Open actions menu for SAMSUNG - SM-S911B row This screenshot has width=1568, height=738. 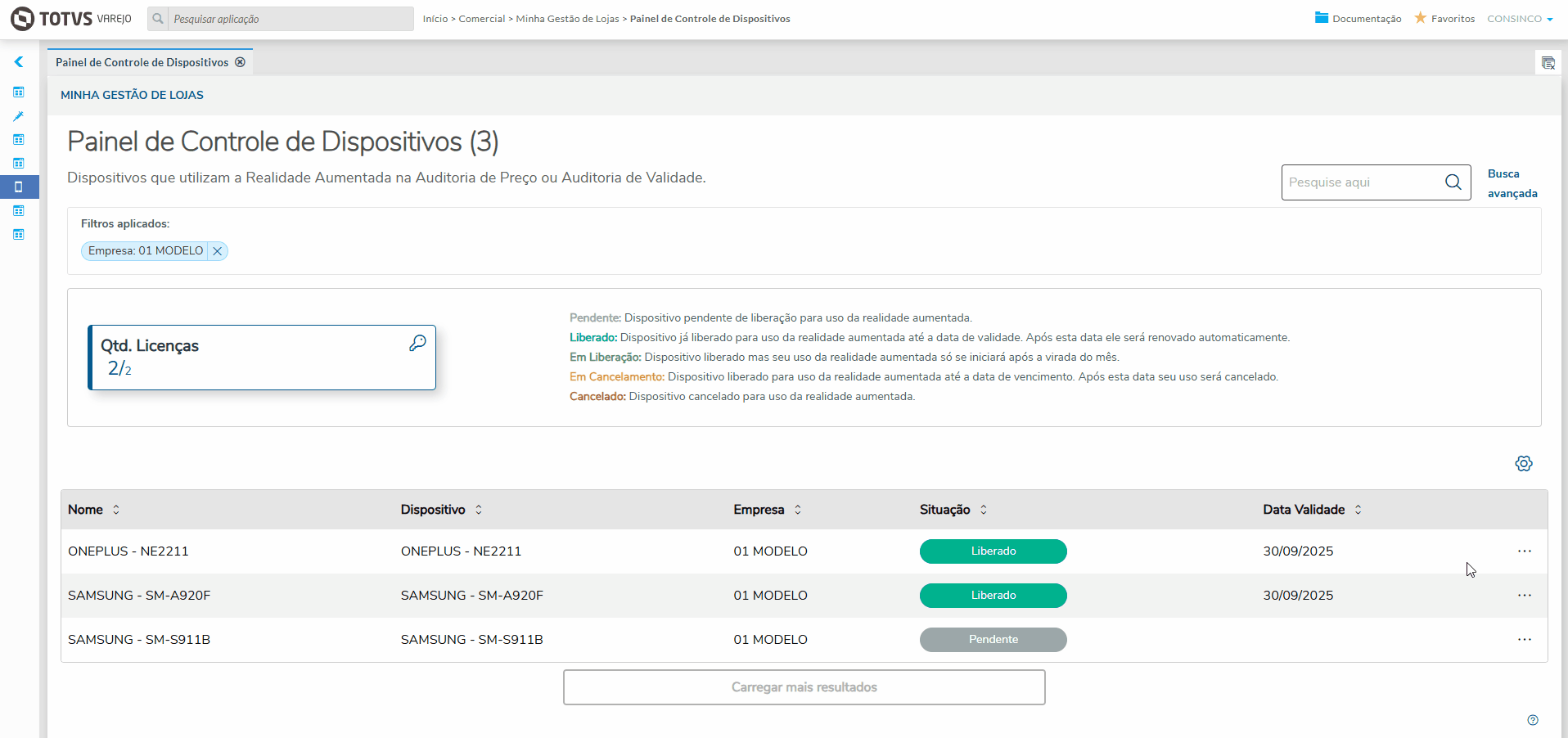point(1525,640)
